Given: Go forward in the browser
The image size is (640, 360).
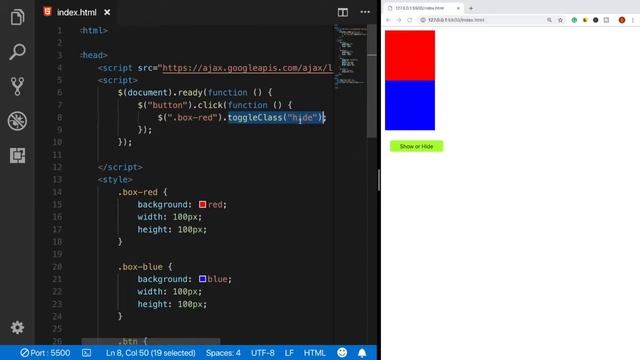Looking at the screenshot, I should 399,20.
